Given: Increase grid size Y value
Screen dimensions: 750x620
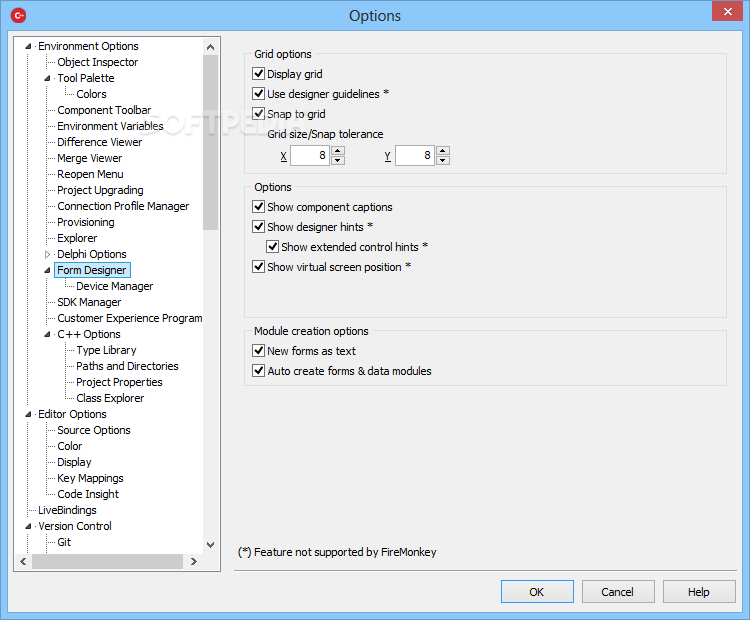Looking at the screenshot, I should click(443, 151).
